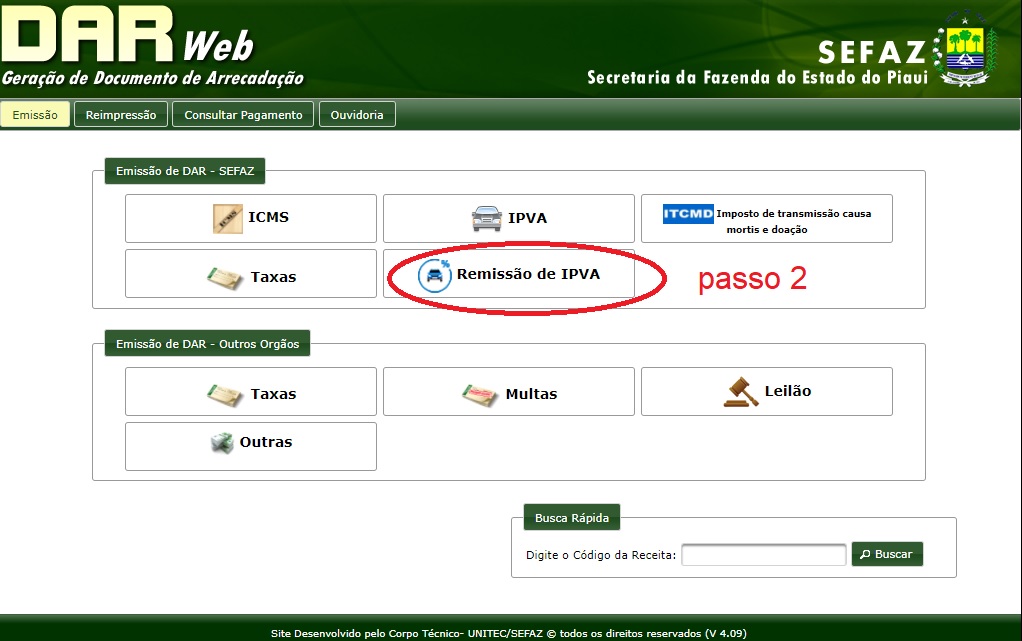Click the Piauí state crest emblem
1022x641 pixels.
965,50
